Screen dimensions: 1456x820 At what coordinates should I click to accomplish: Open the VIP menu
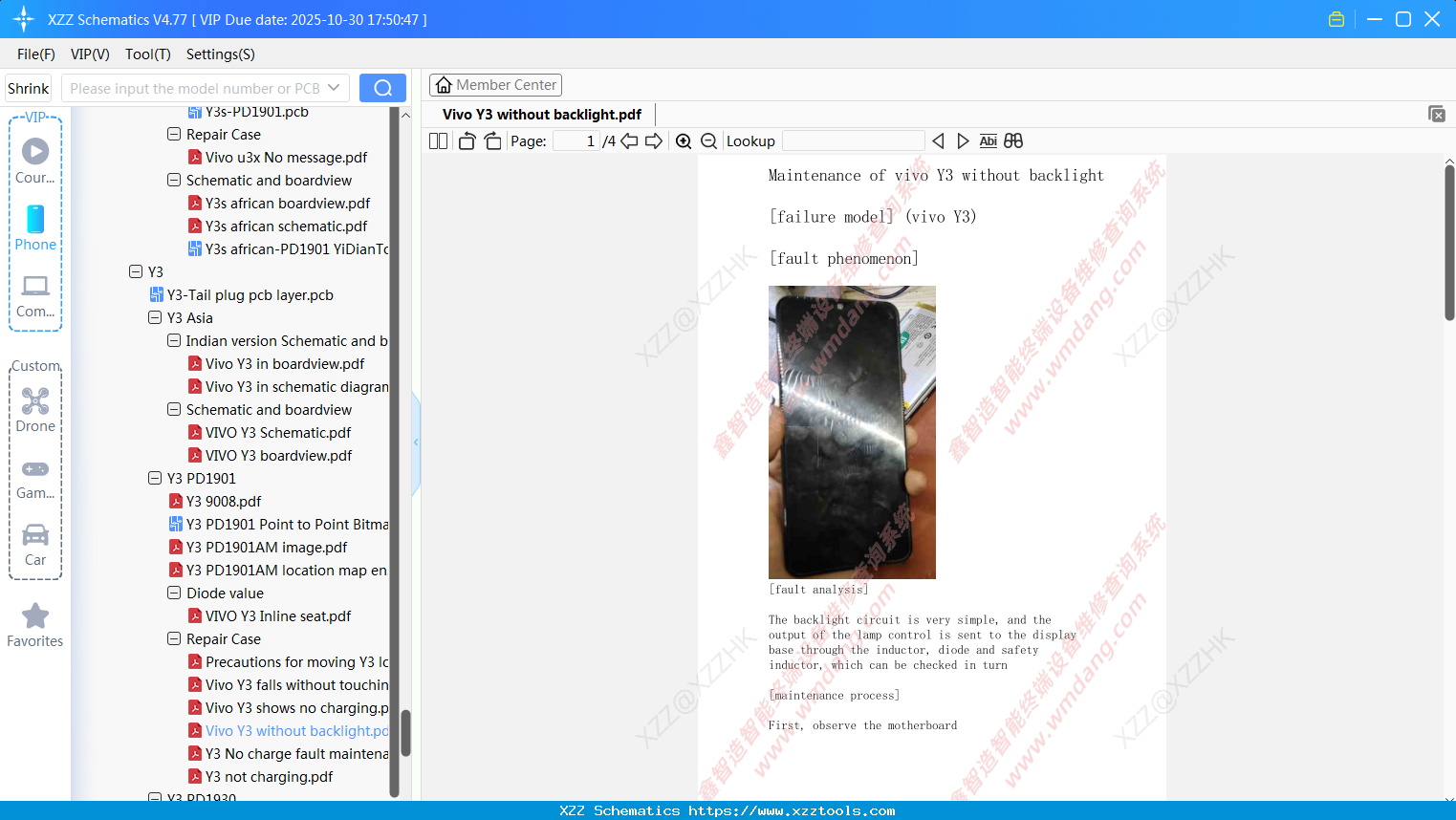90,54
